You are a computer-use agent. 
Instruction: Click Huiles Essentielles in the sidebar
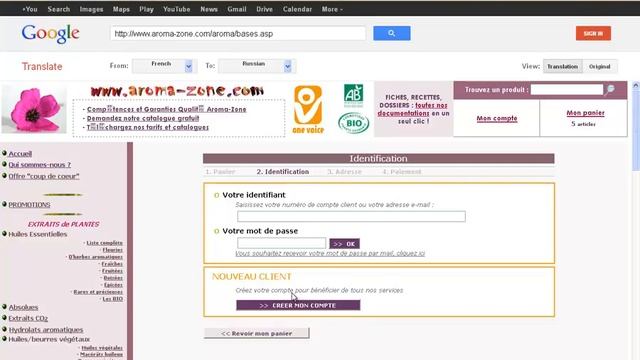tap(38, 234)
